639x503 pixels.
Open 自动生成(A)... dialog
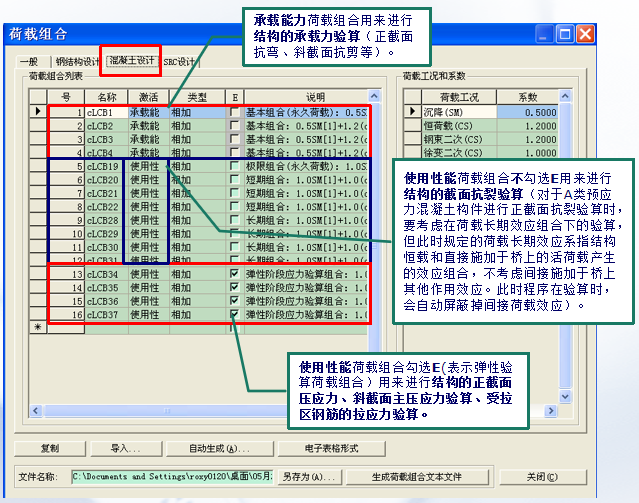click(220, 448)
